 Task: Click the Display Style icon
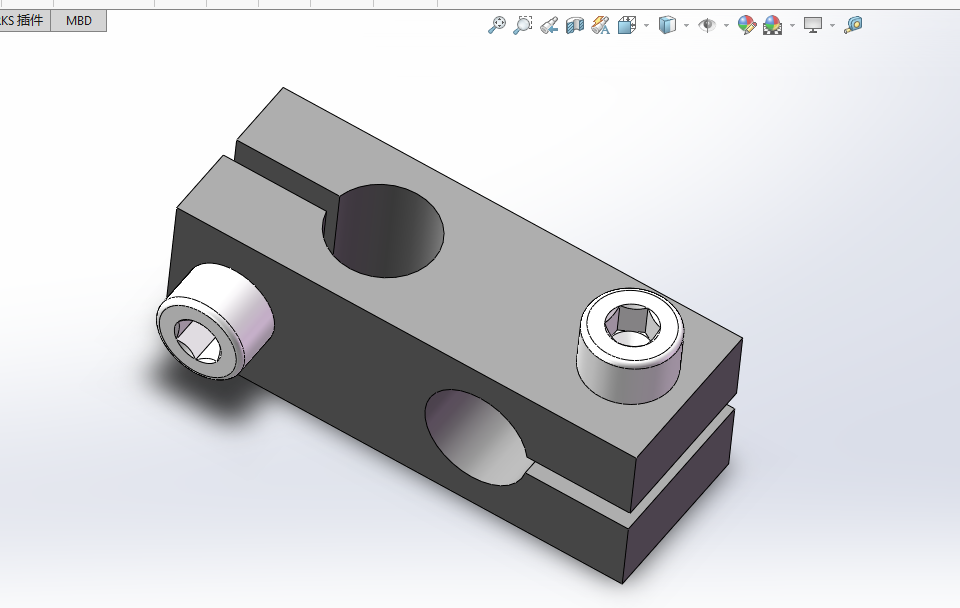[667, 25]
